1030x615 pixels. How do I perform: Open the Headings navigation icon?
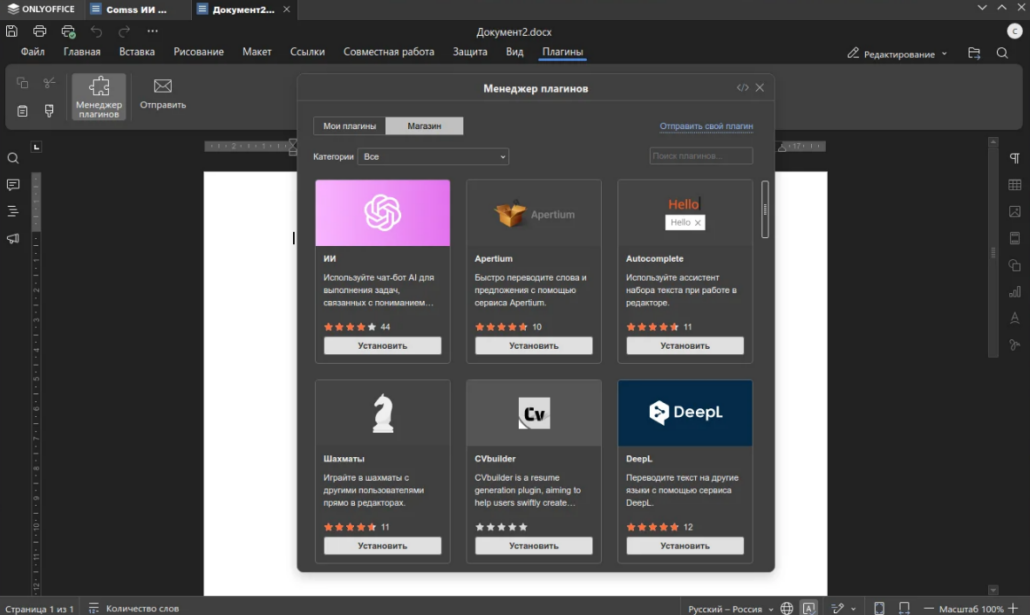point(12,211)
